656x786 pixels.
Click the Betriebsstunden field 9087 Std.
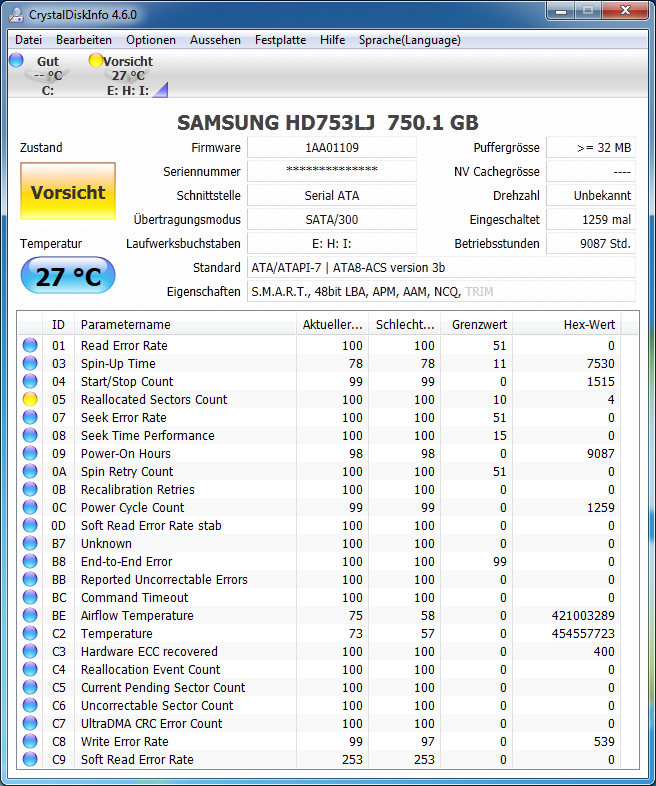591,243
